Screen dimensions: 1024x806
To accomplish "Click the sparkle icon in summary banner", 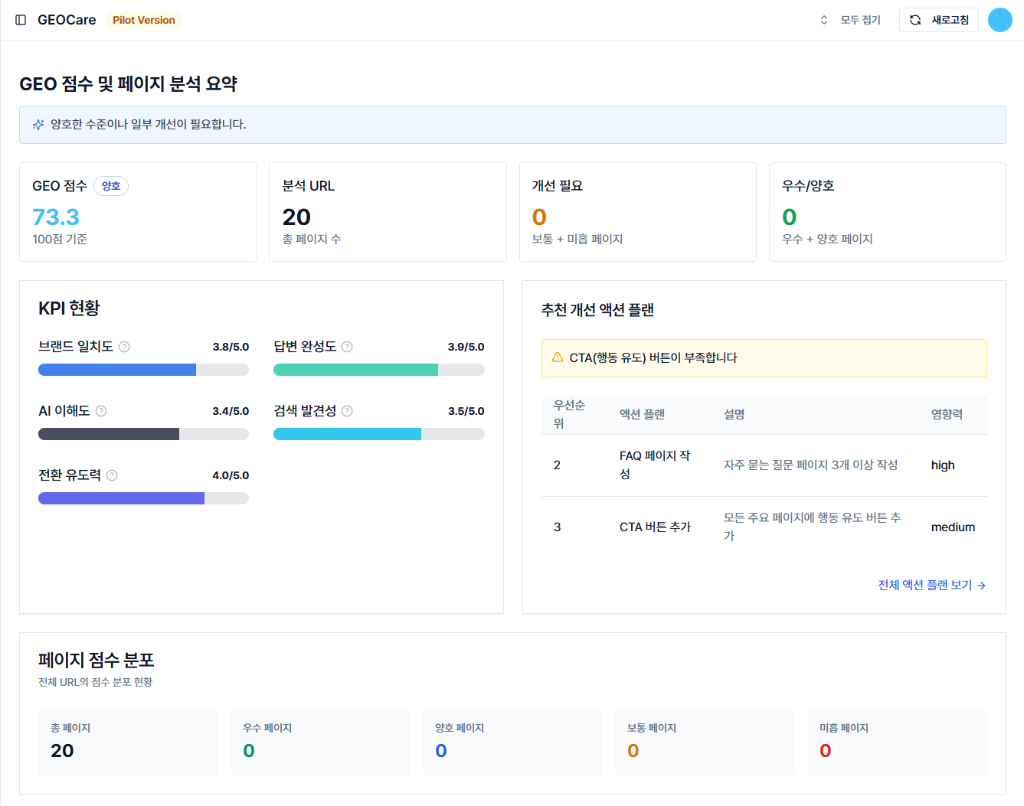I will tap(38, 125).
